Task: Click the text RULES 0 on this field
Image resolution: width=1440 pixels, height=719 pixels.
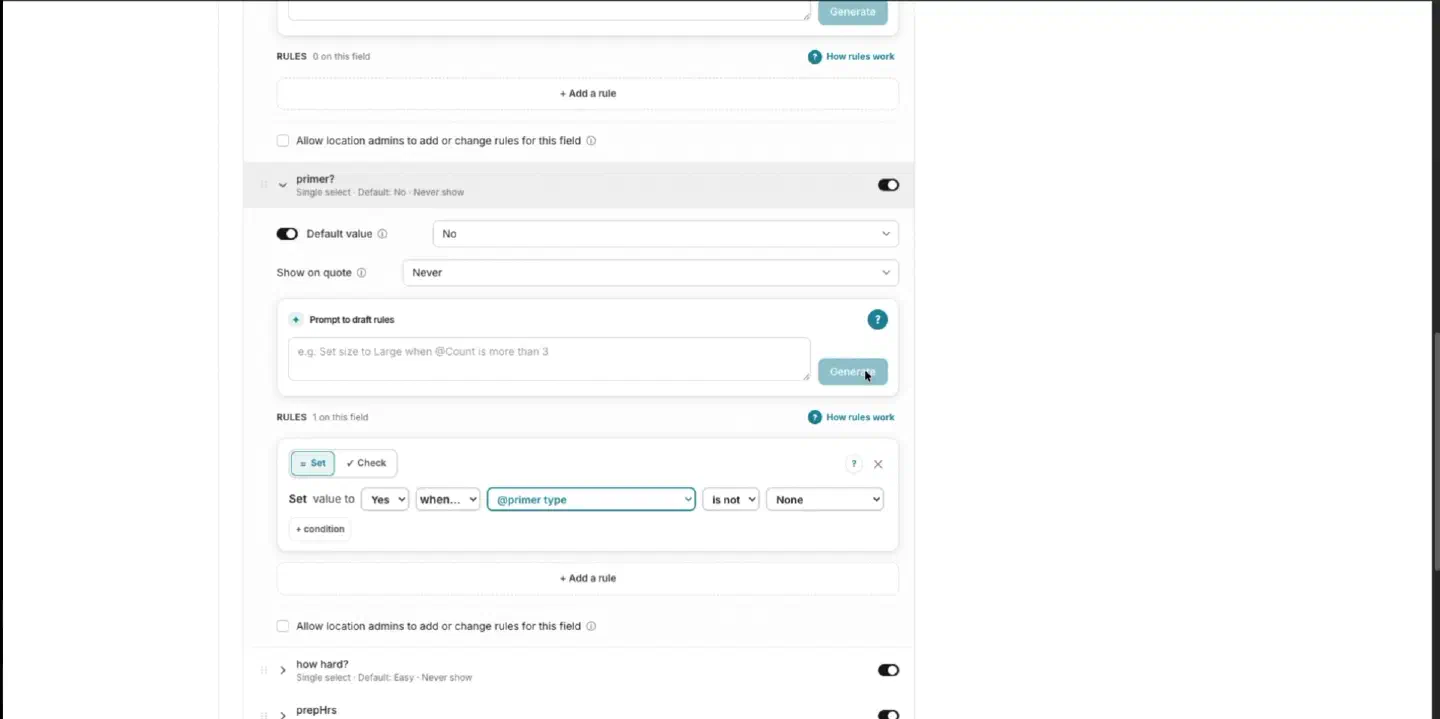Action: pyautogui.click(x=323, y=57)
